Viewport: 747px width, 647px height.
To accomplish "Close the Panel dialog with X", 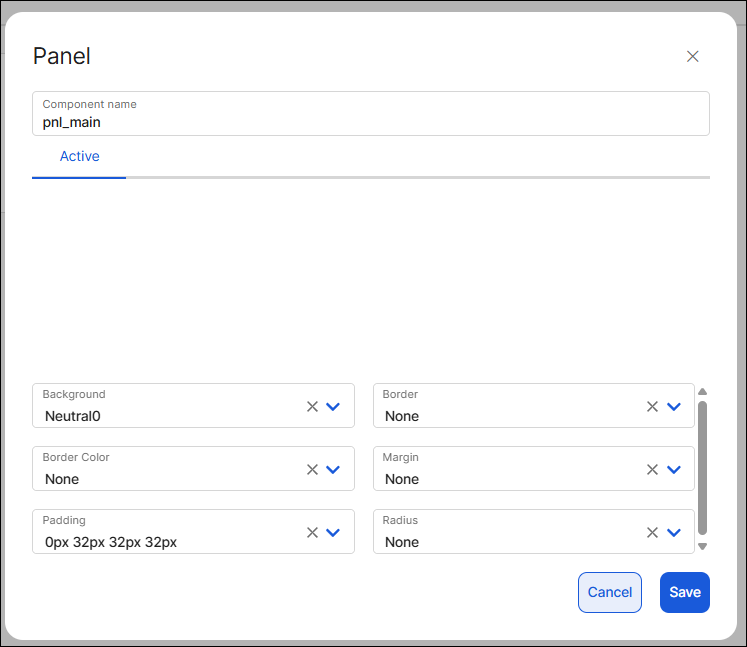I will [692, 56].
